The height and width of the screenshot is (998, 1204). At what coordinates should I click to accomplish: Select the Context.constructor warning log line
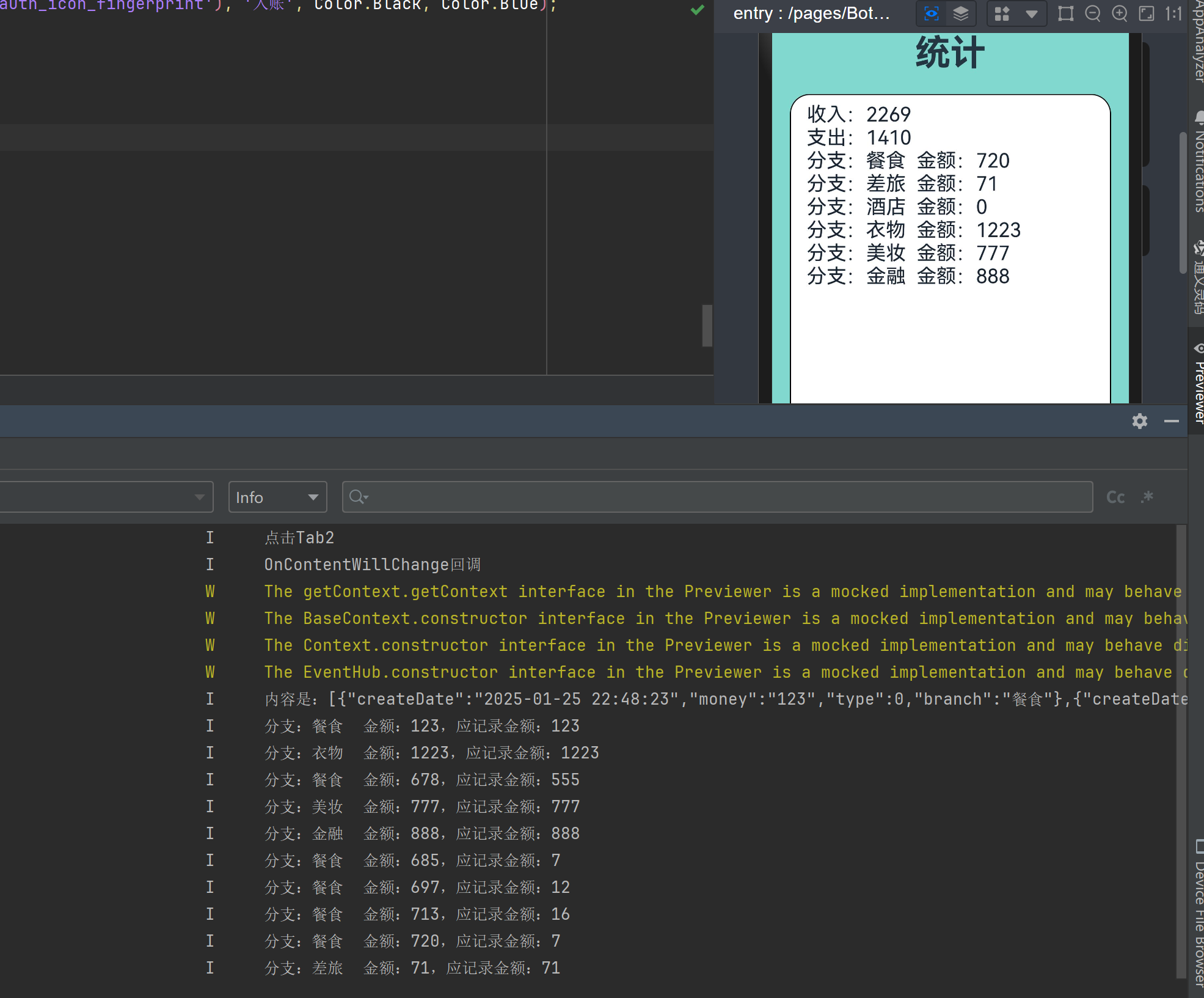pos(725,645)
